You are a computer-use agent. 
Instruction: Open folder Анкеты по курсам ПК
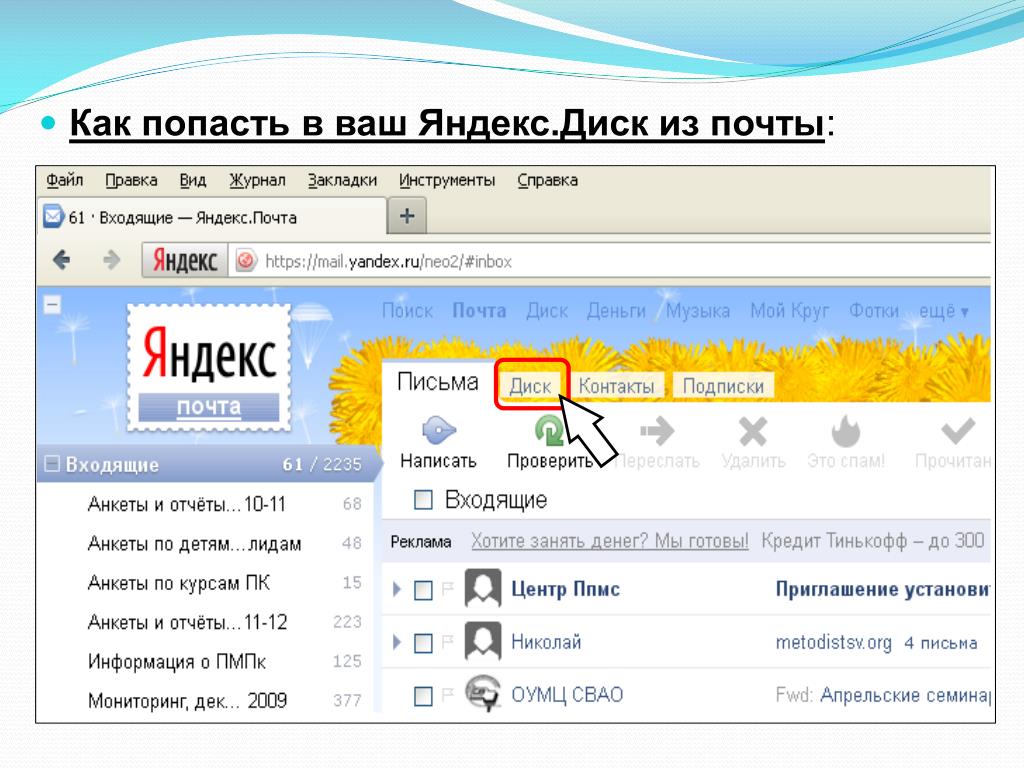(x=179, y=583)
